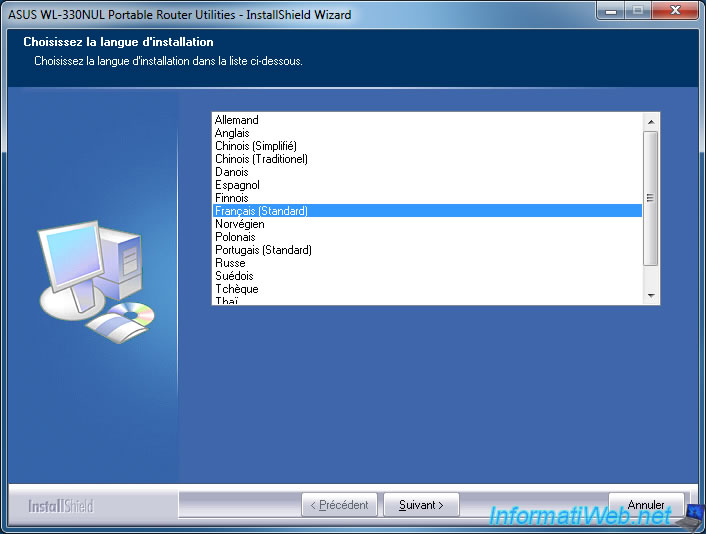Select the highlighted Français (Standard) entry
The width and height of the screenshot is (706, 534).
427,211
